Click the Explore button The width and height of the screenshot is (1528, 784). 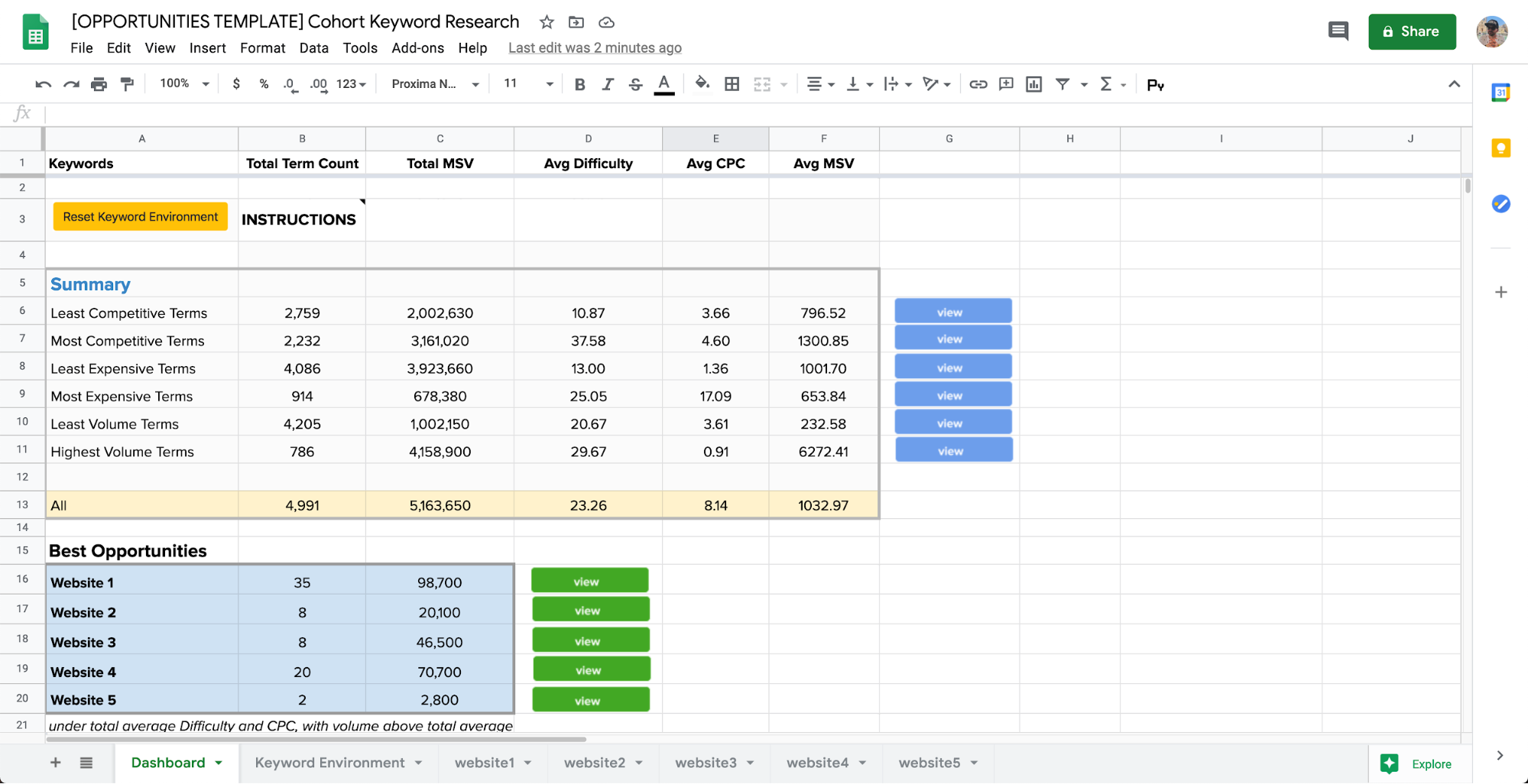[x=1416, y=763]
